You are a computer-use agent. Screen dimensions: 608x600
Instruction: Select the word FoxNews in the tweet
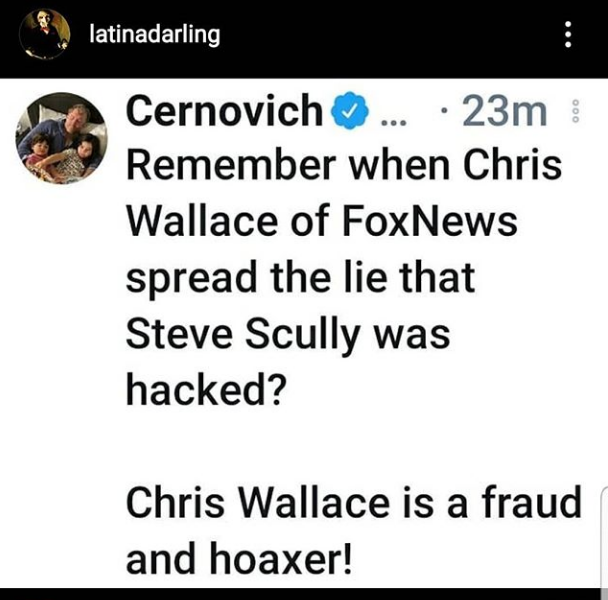(x=430, y=221)
